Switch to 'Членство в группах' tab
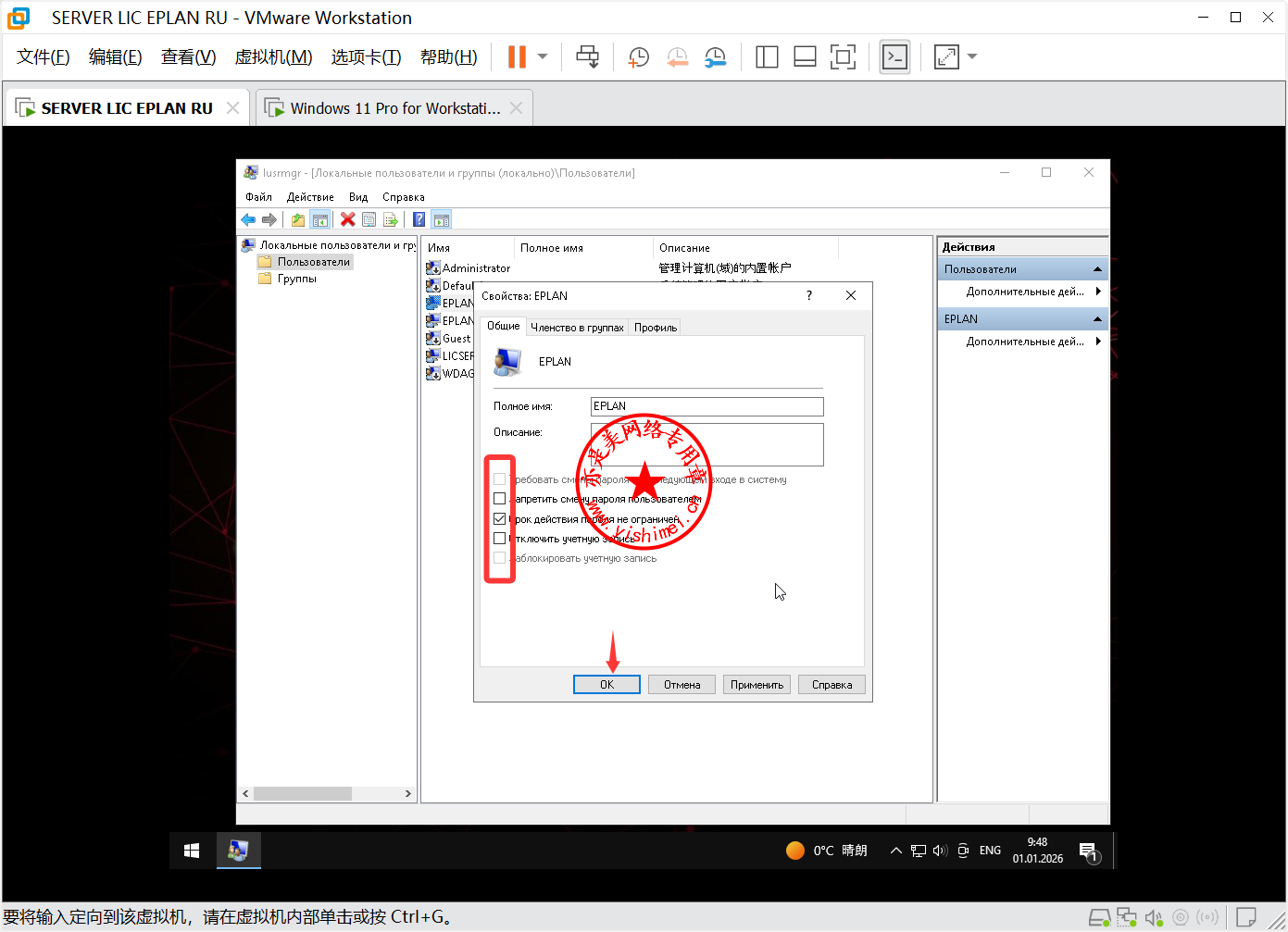Screen dimensions: 1288x932 click(577, 328)
